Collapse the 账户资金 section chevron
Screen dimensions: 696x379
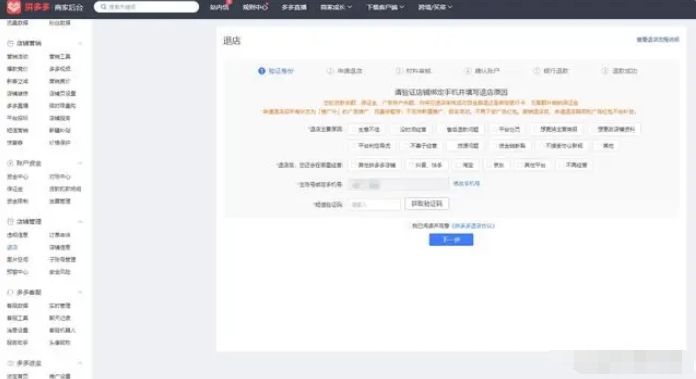[80, 163]
